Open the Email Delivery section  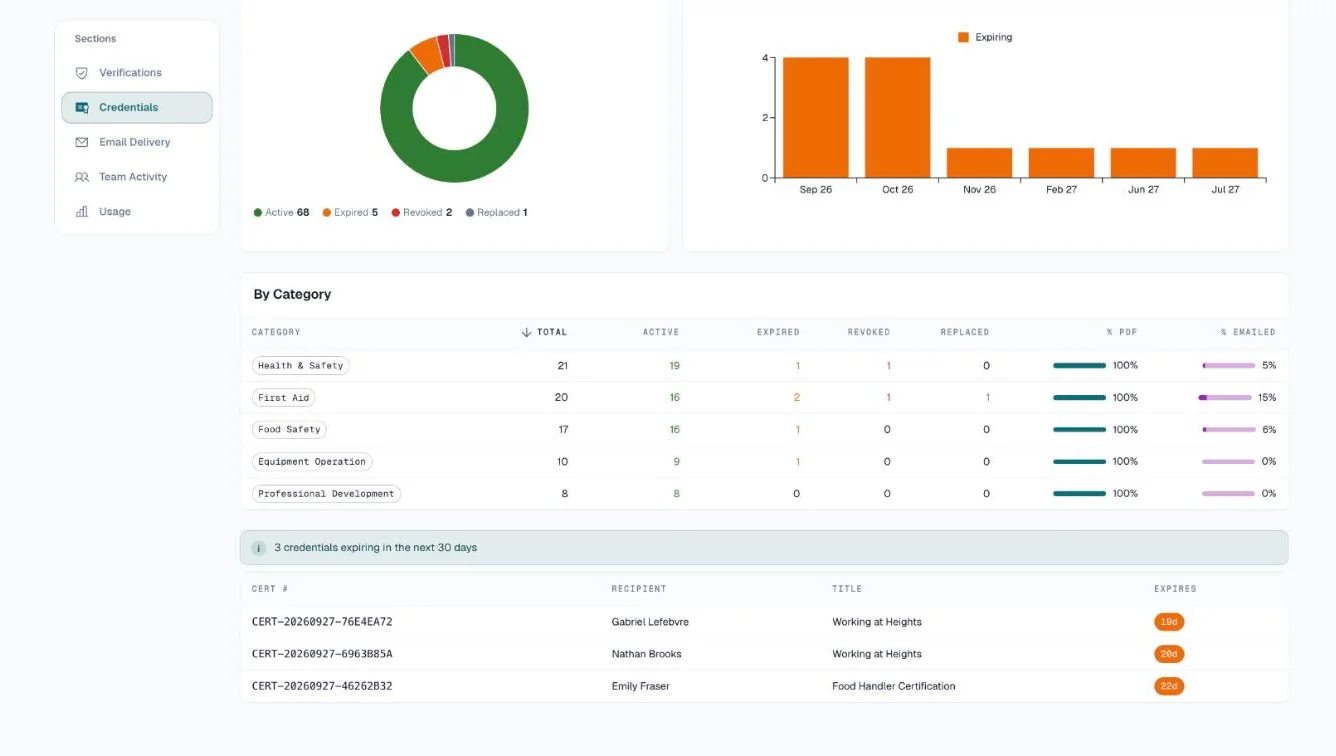tap(137, 142)
